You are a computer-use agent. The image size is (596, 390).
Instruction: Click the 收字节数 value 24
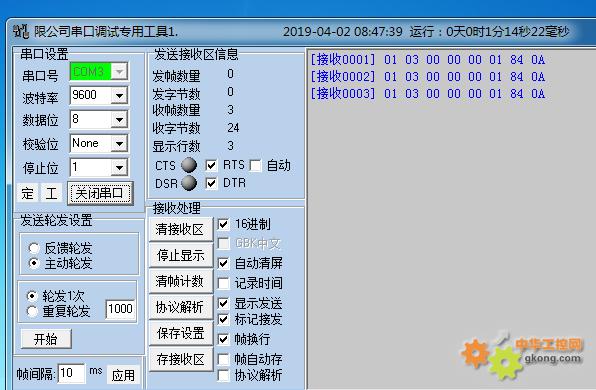(x=233, y=128)
